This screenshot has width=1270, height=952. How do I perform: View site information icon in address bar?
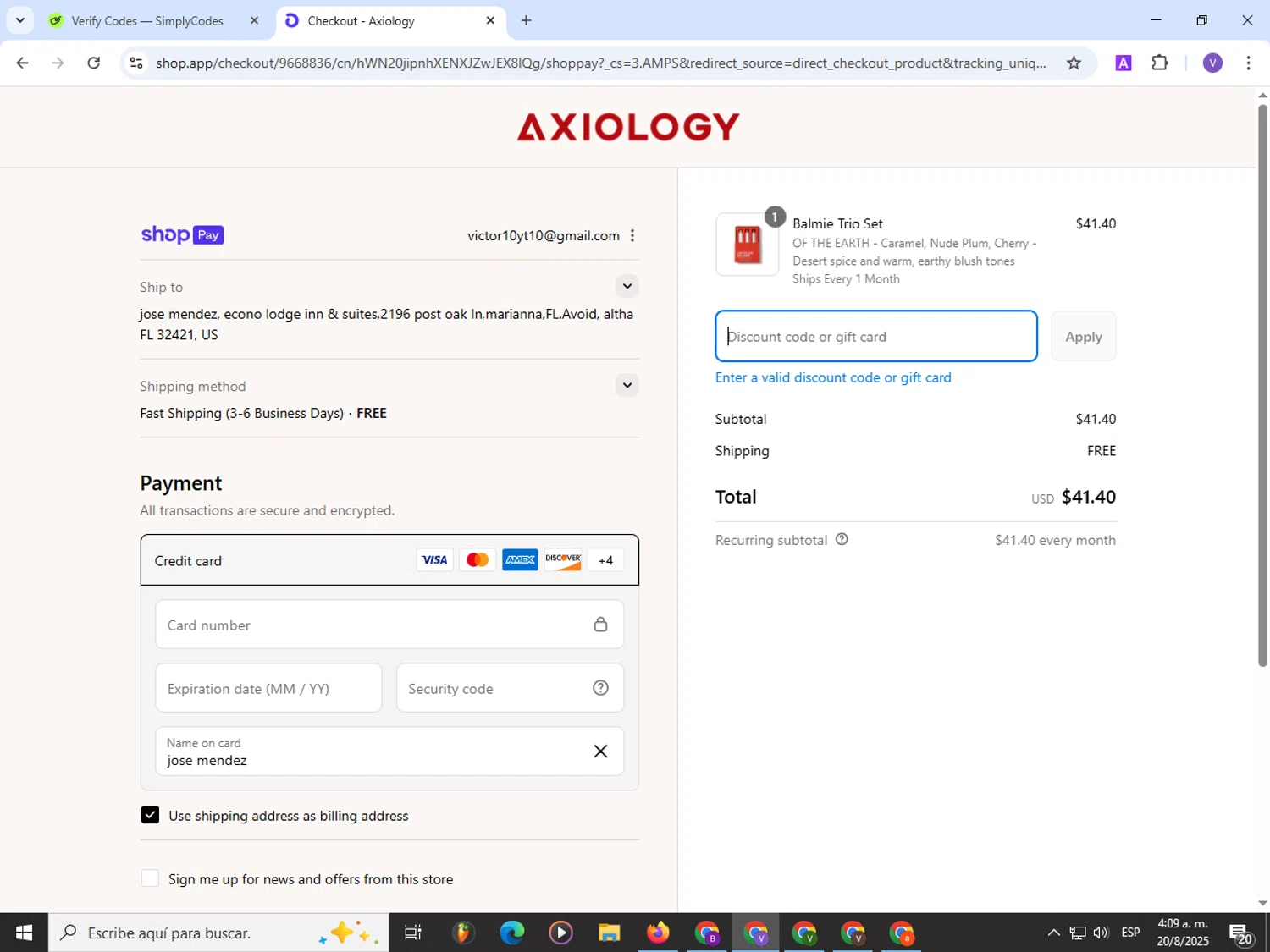136,63
